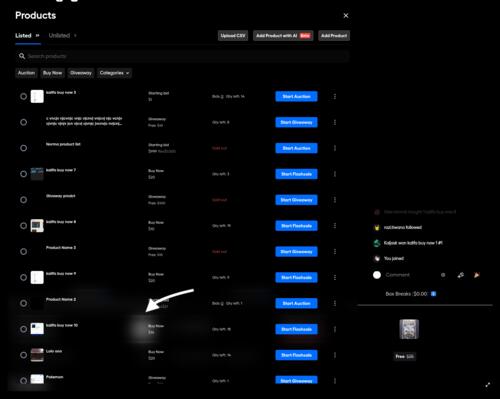
Task: Select the radio button for the buy now 5 row
Action: point(23,96)
